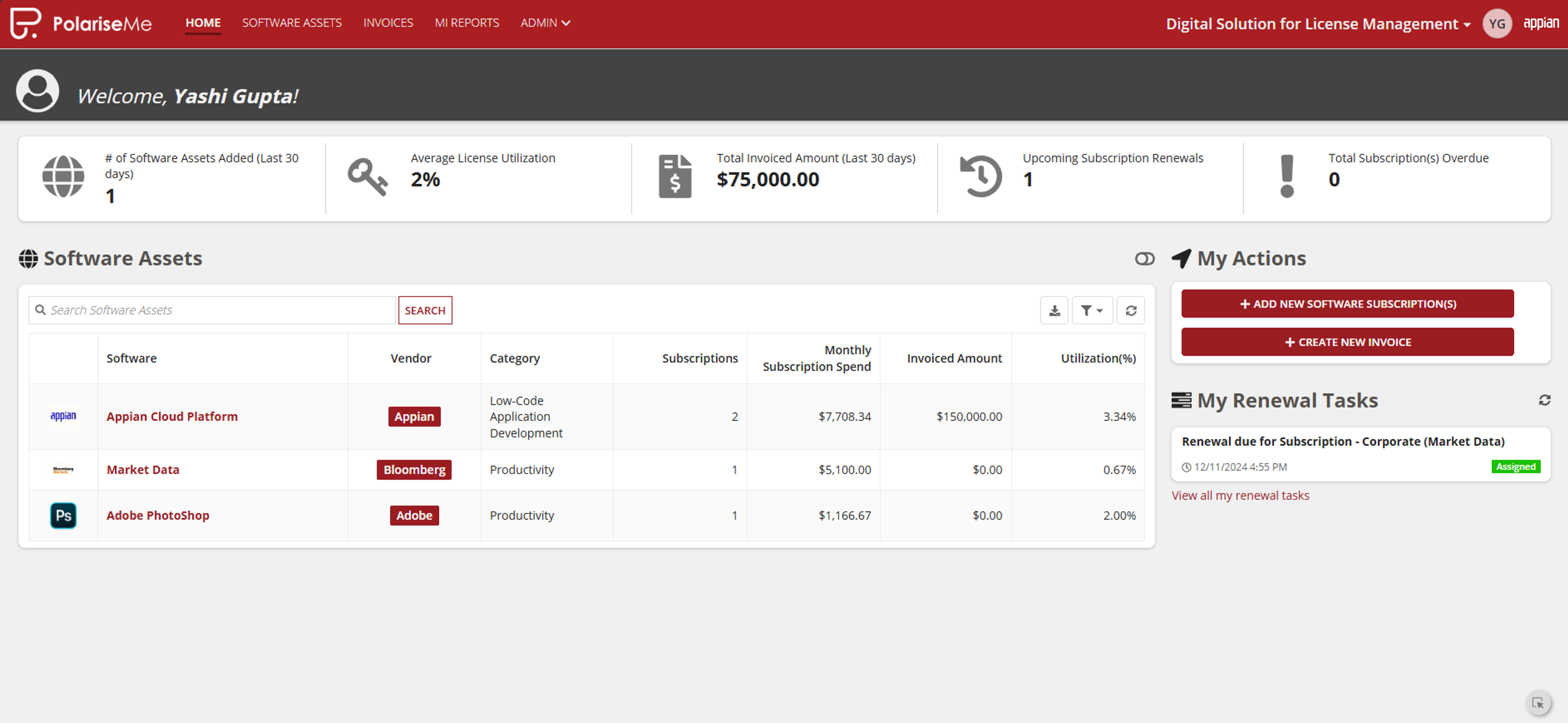Click the Assigned status badge
The height and width of the screenshot is (723, 1568).
point(1516,467)
